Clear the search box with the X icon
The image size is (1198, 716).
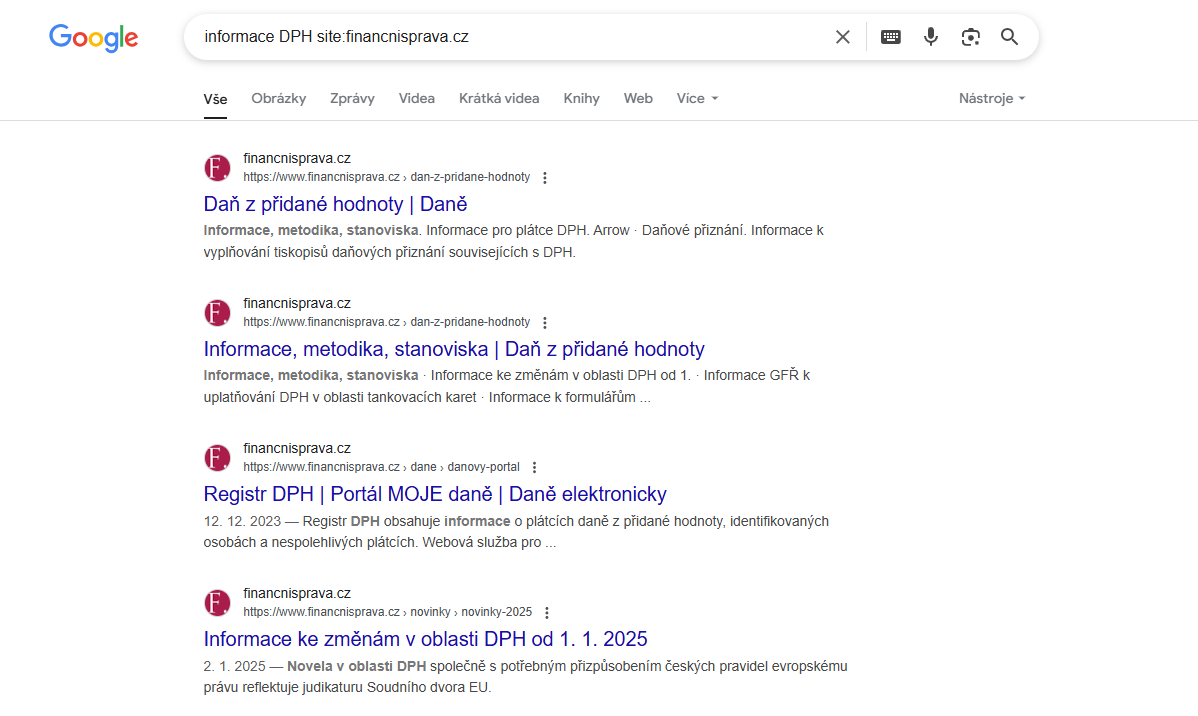click(x=843, y=37)
